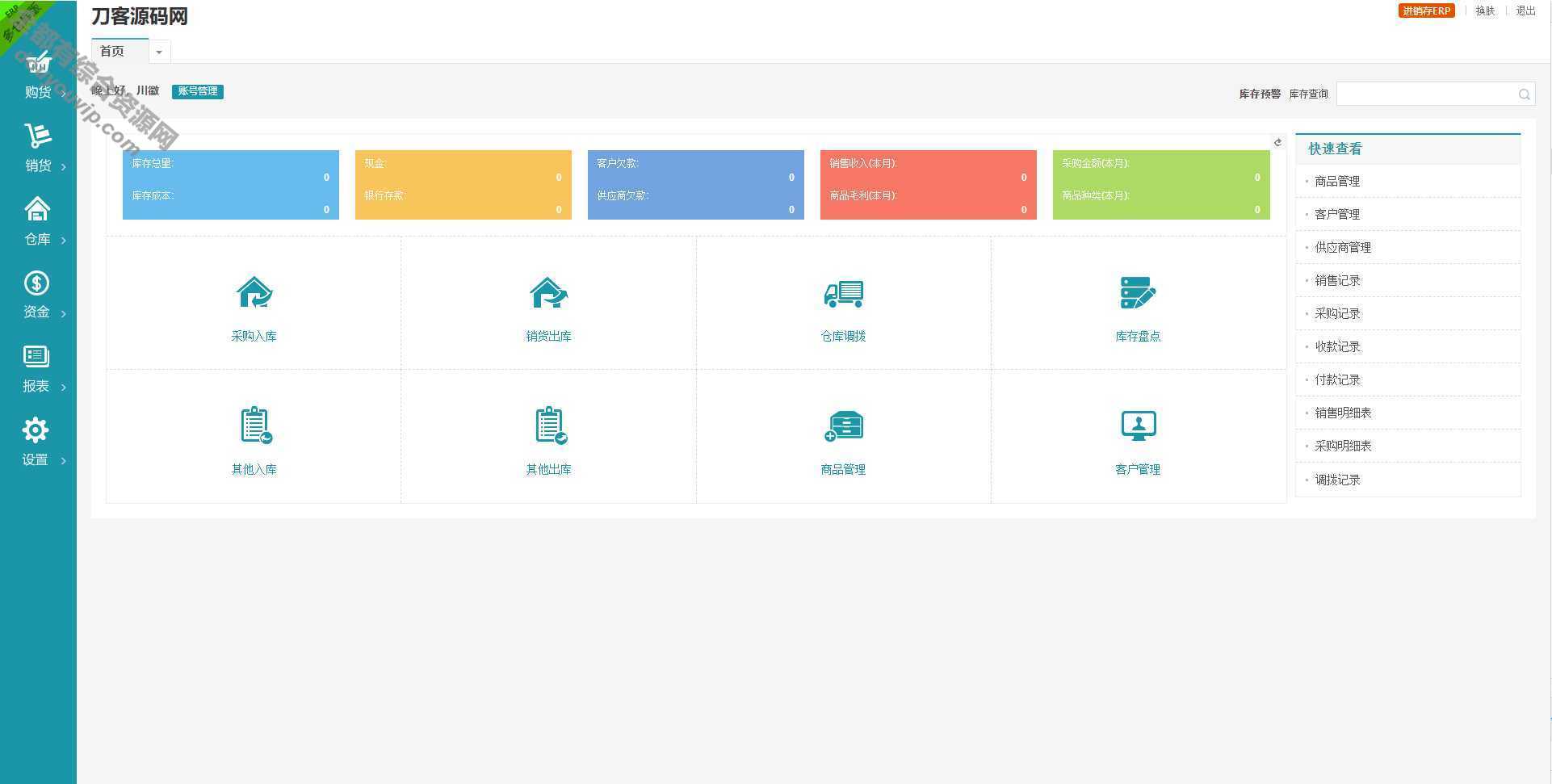This screenshot has width=1552, height=784.
Task: Click the 商品管理 drawer icon
Action: pyautogui.click(x=844, y=426)
